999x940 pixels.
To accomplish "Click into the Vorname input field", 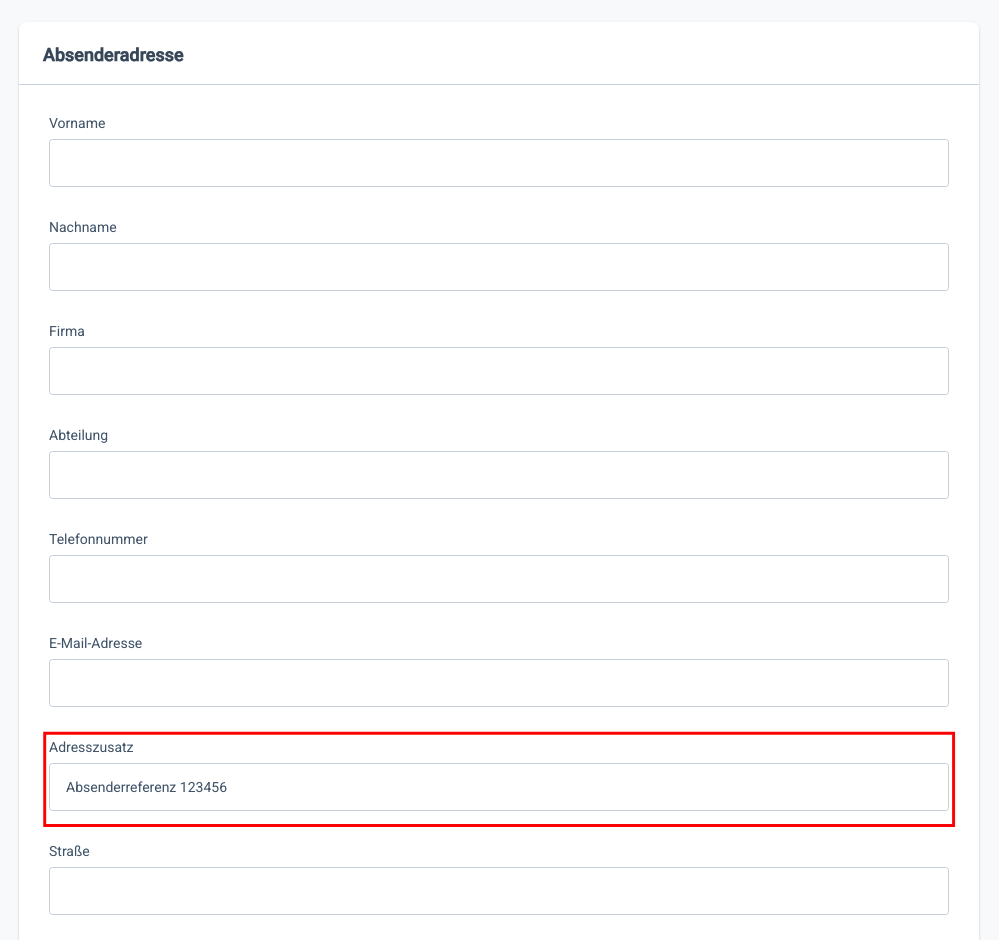I will pos(498,163).
